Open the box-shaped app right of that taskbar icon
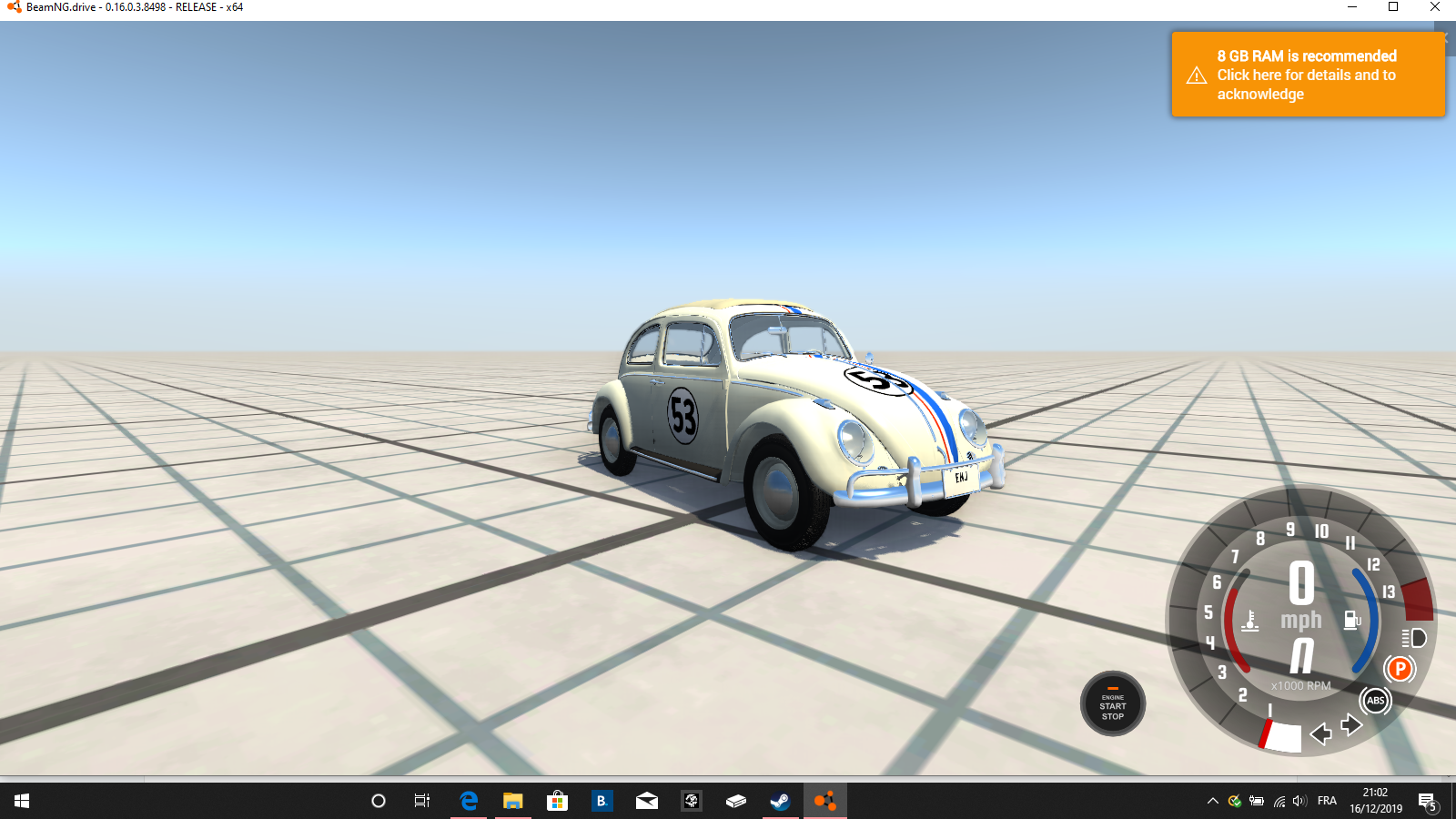 coord(736,801)
